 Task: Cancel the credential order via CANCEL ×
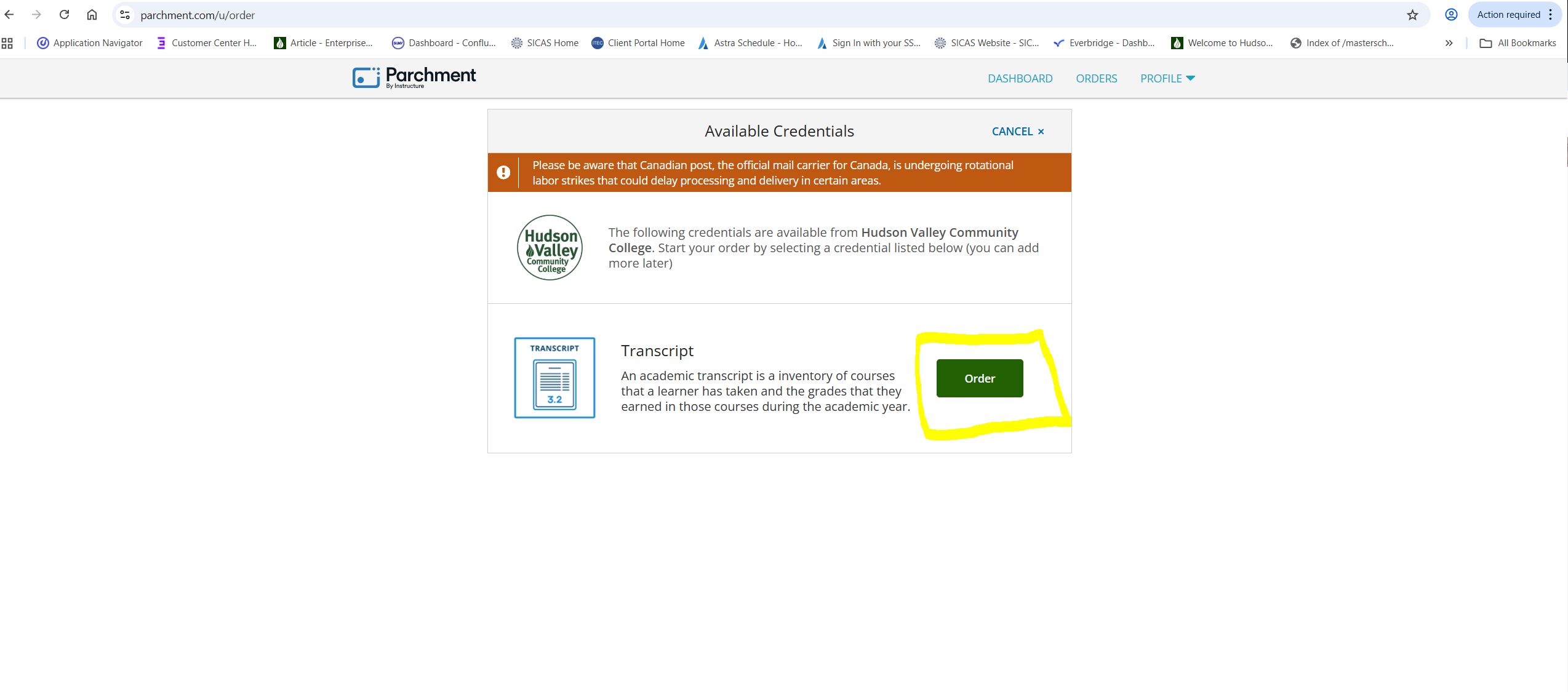click(x=1017, y=132)
